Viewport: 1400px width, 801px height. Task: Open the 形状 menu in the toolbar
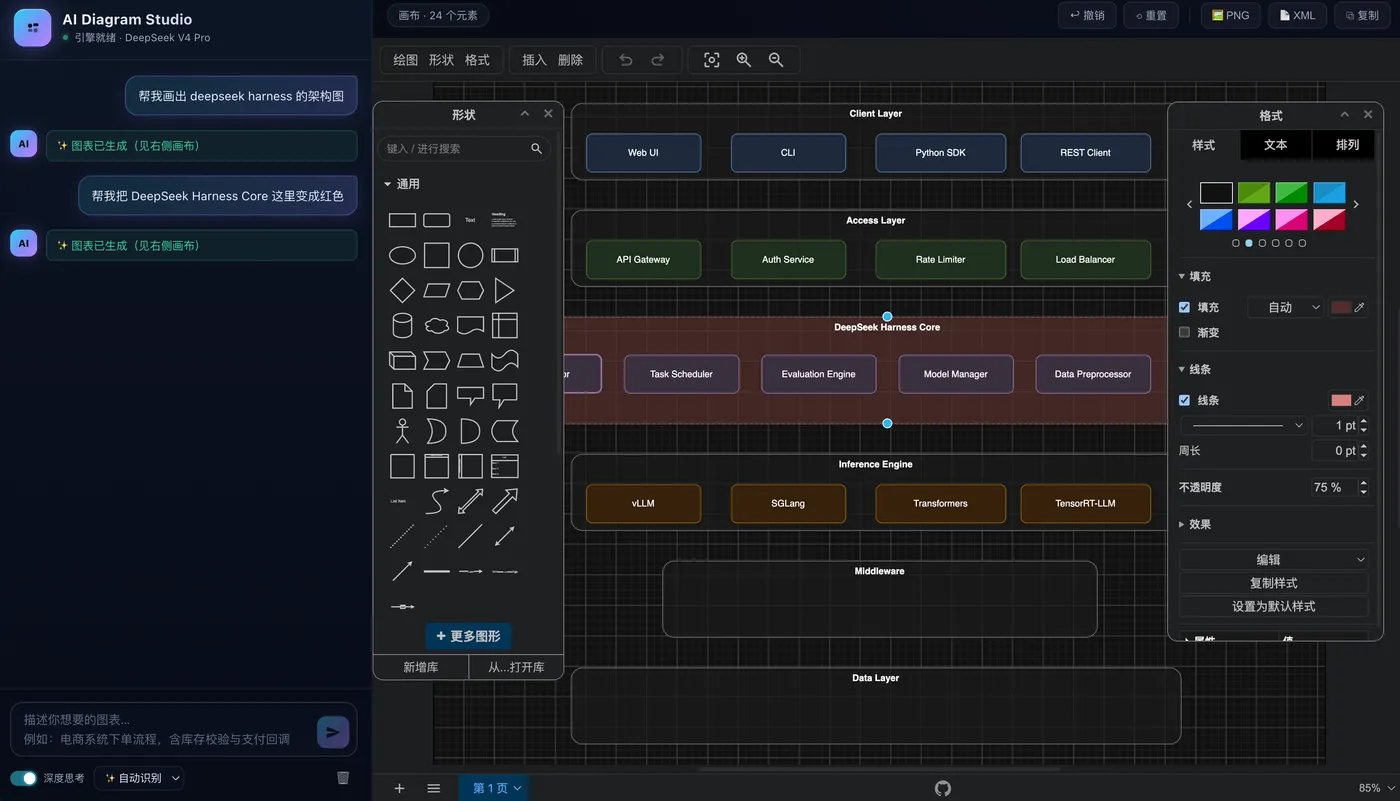(x=441, y=60)
